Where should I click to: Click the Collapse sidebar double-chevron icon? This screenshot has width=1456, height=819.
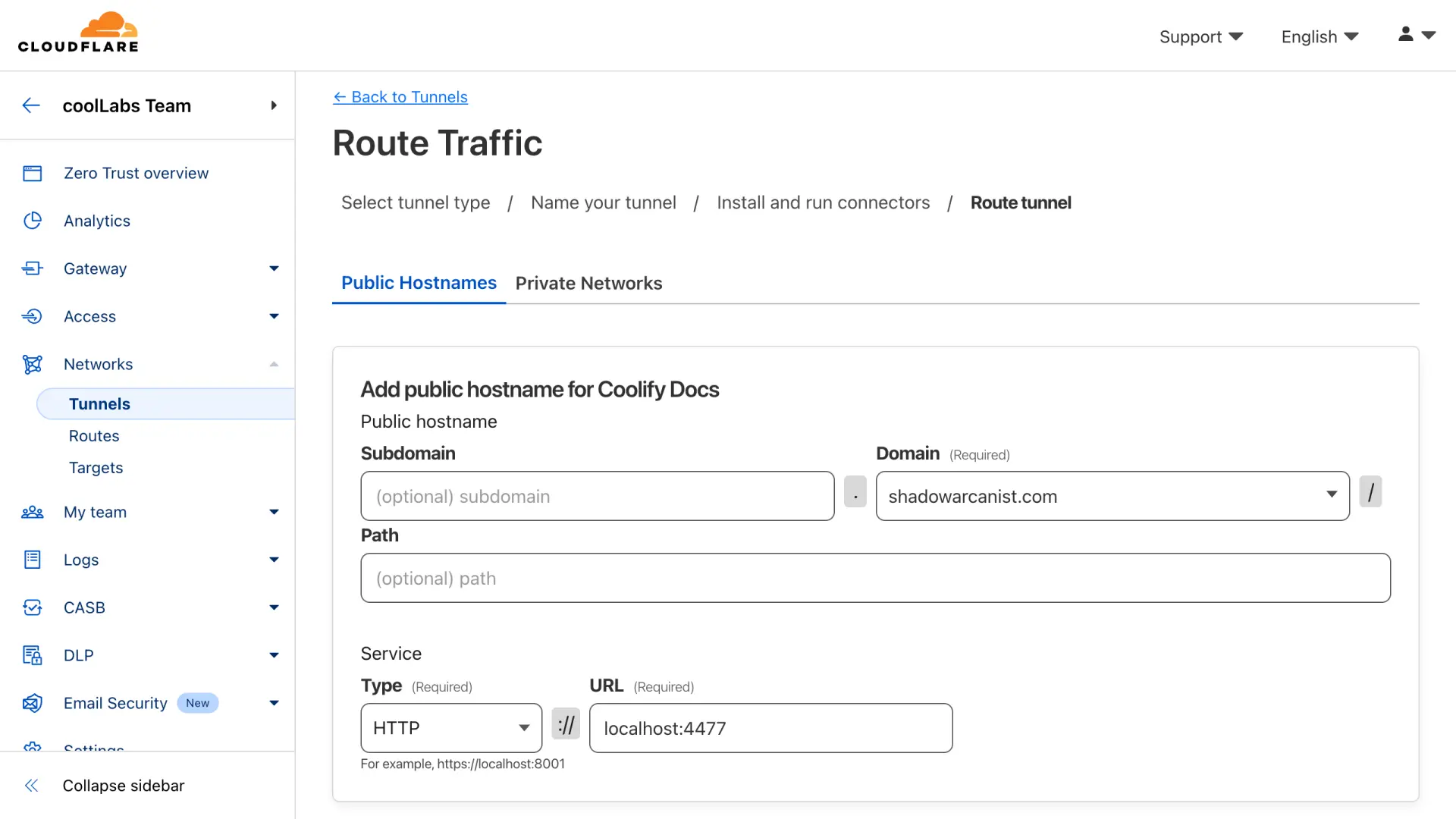(32, 786)
